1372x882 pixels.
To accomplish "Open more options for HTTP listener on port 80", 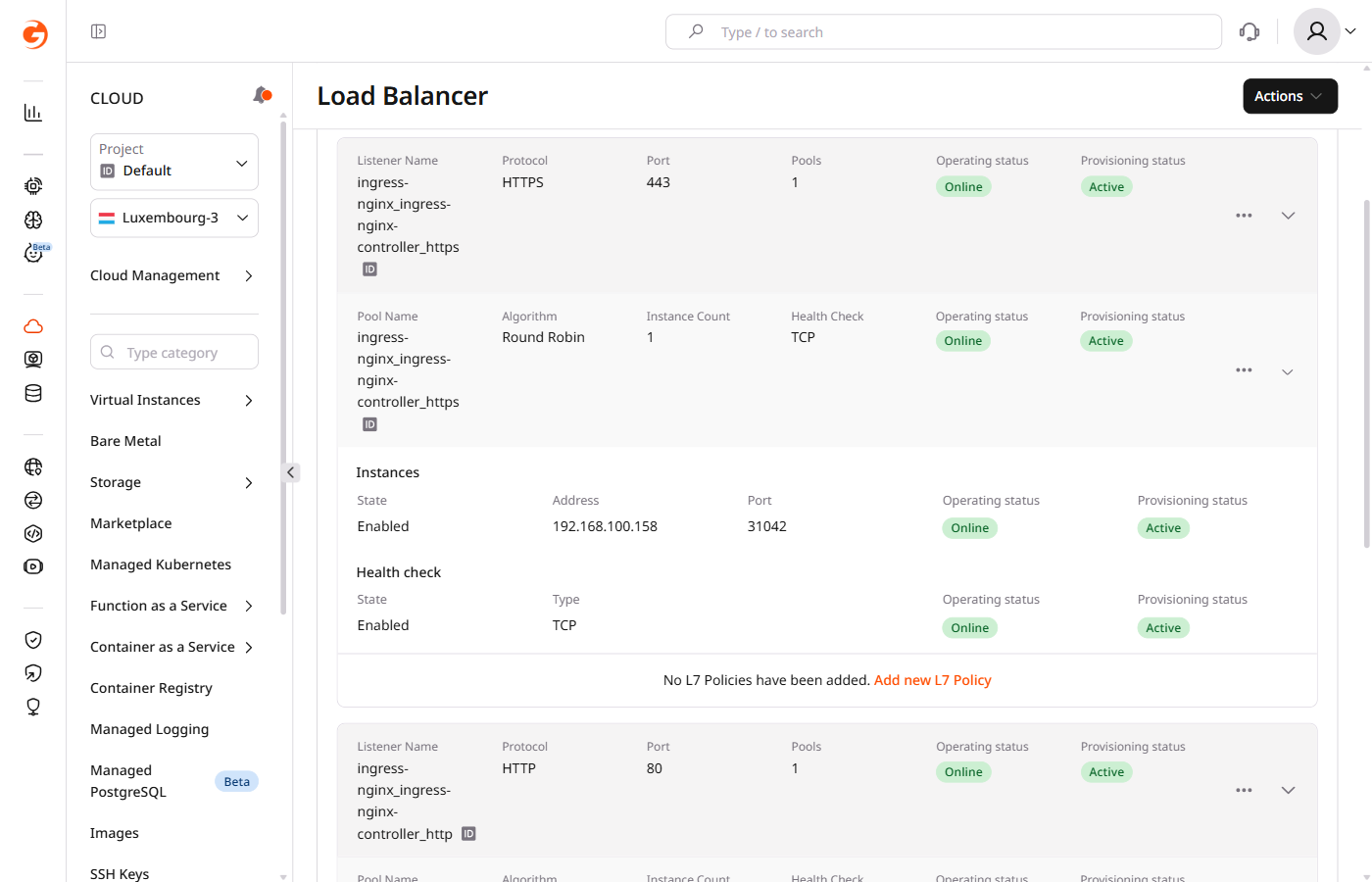I will click(x=1244, y=791).
